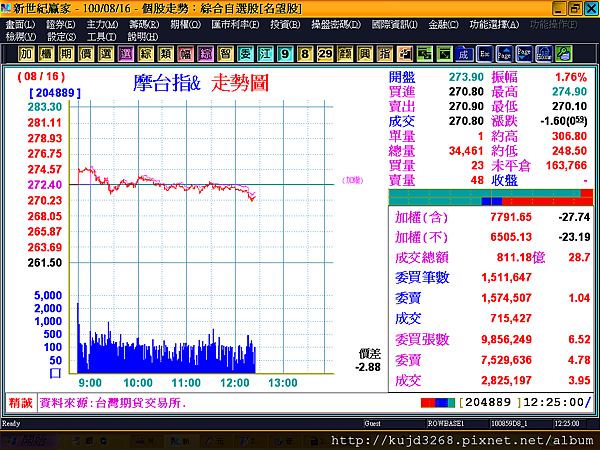
Task: Open the 工具(T) menu
Action: [x=101, y=37]
